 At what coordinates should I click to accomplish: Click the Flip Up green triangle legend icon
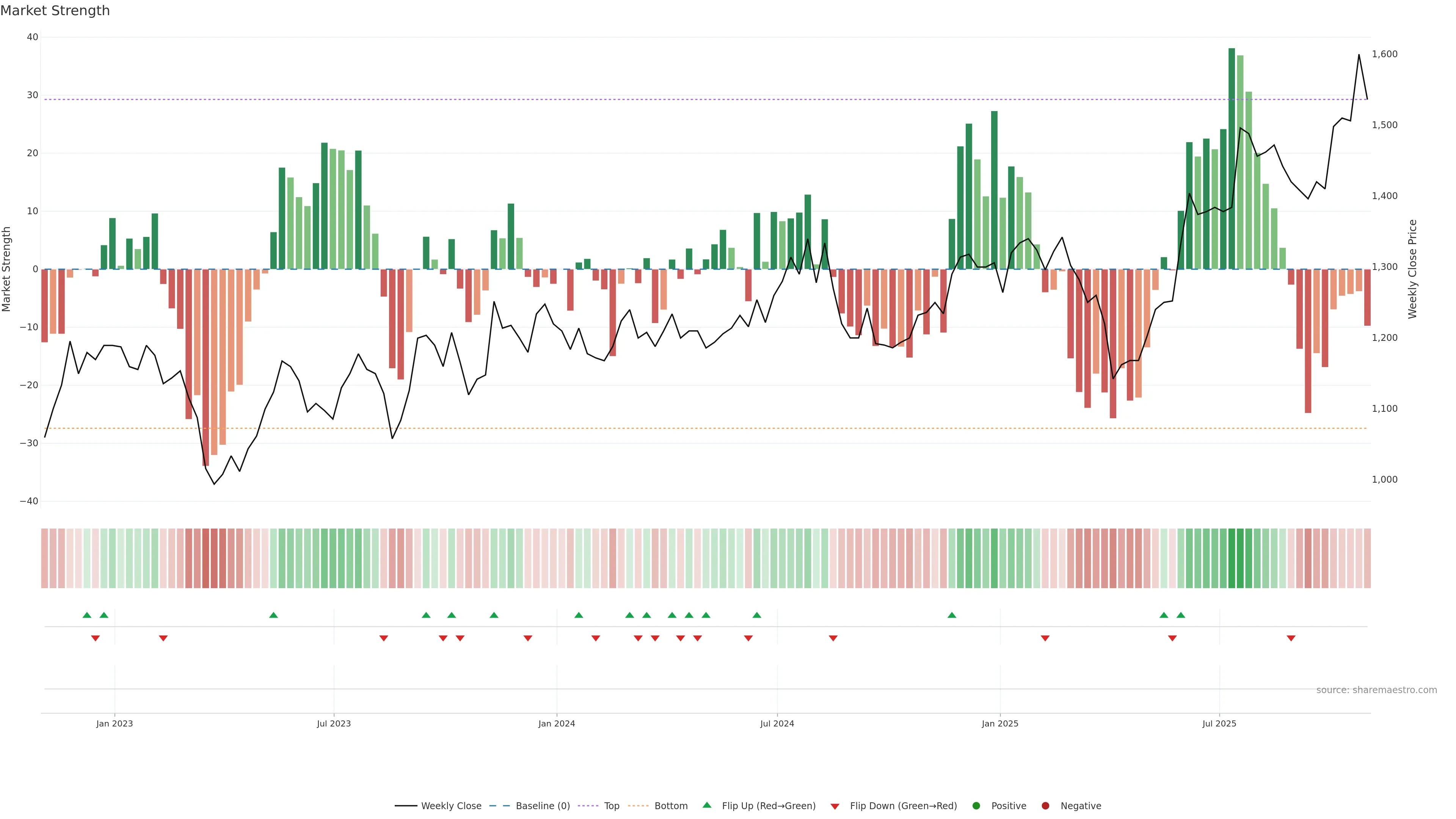706,805
